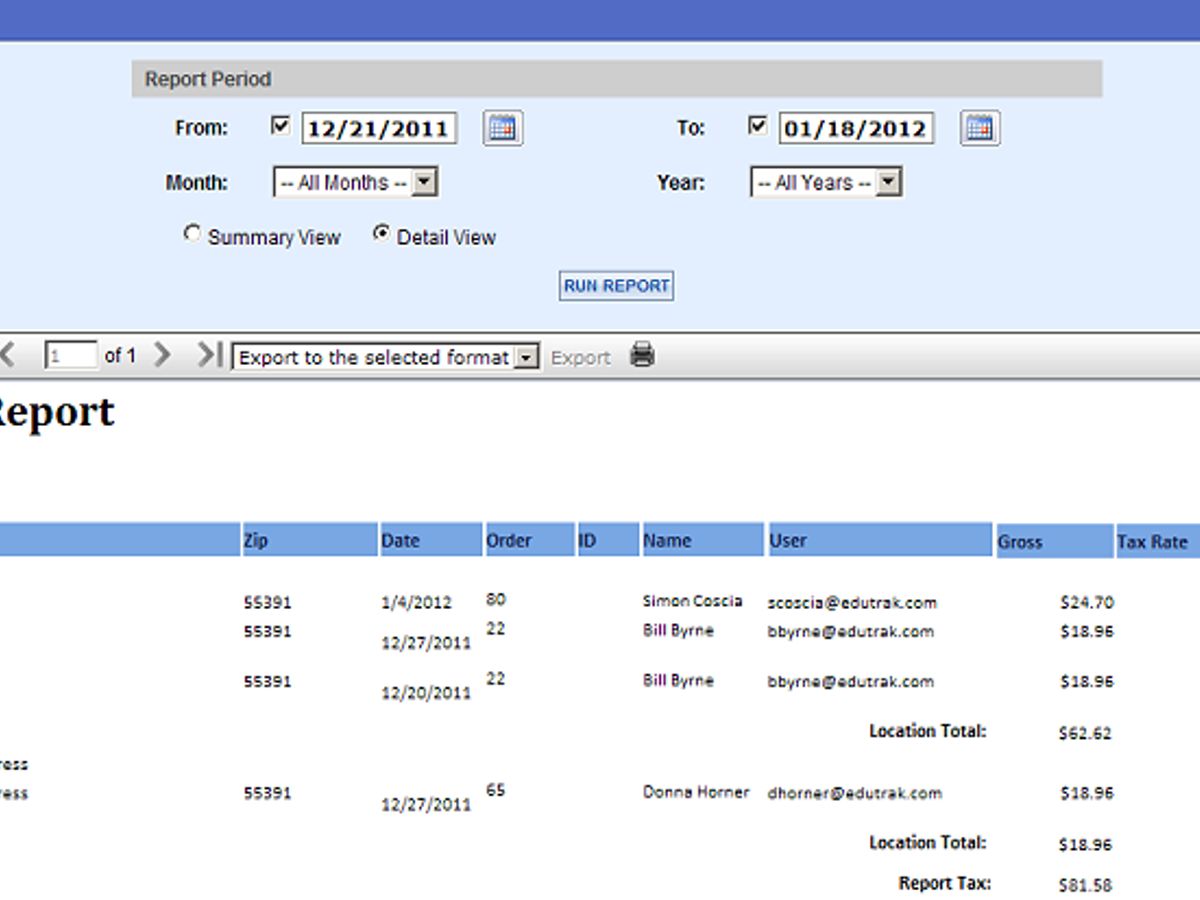Viewport: 1200px width, 900px height.
Task: Go to the previous report page
Action: point(8,355)
